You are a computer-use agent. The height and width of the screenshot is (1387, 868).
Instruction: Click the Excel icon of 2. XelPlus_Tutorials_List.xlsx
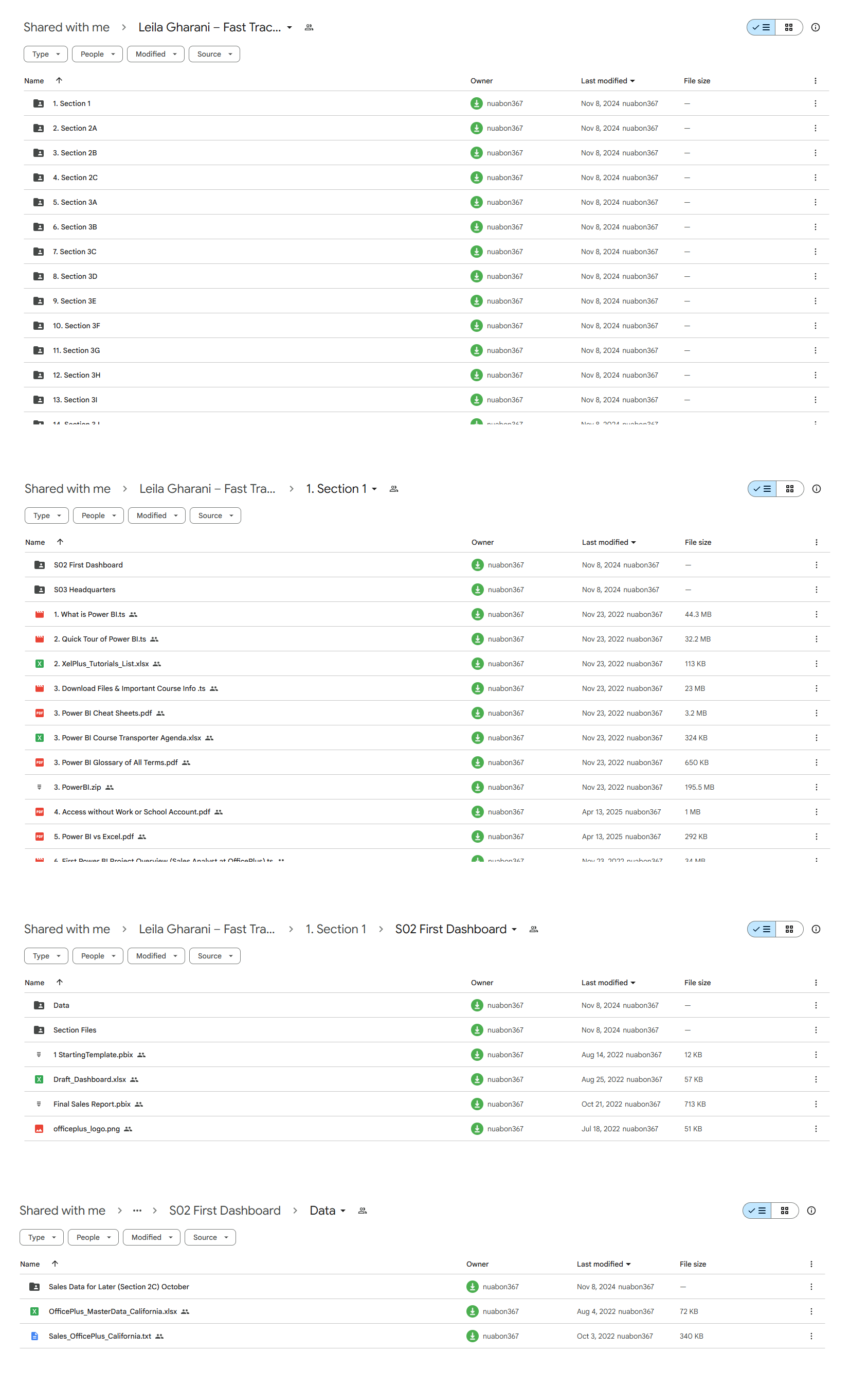click(x=40, y=664)
